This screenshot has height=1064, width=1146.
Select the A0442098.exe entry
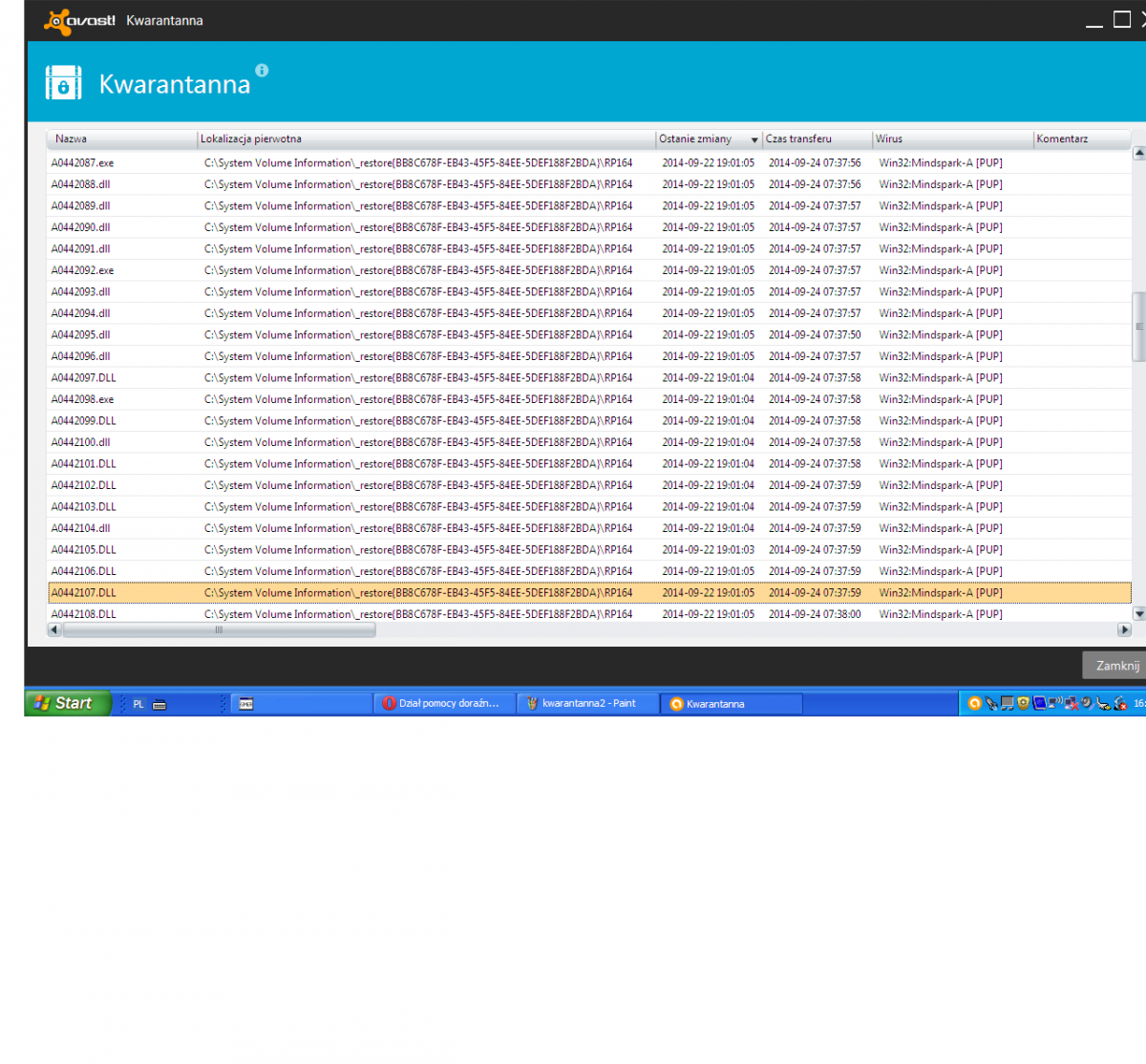tap(589, 399)
